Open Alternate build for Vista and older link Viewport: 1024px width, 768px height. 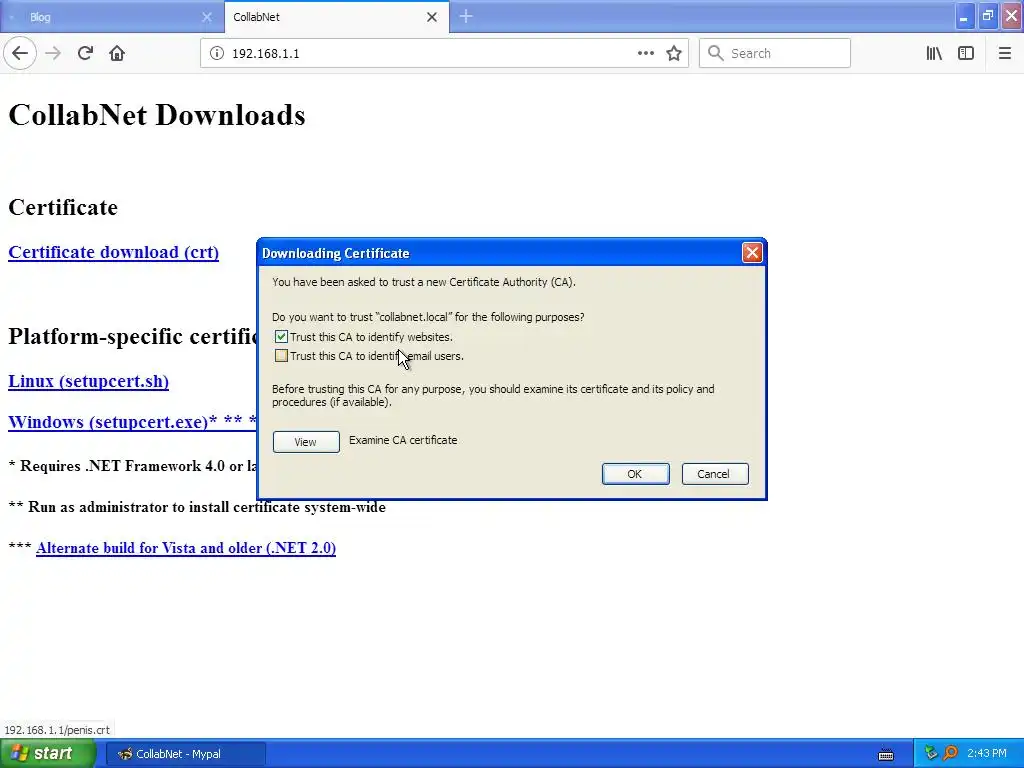pos(186,548)
